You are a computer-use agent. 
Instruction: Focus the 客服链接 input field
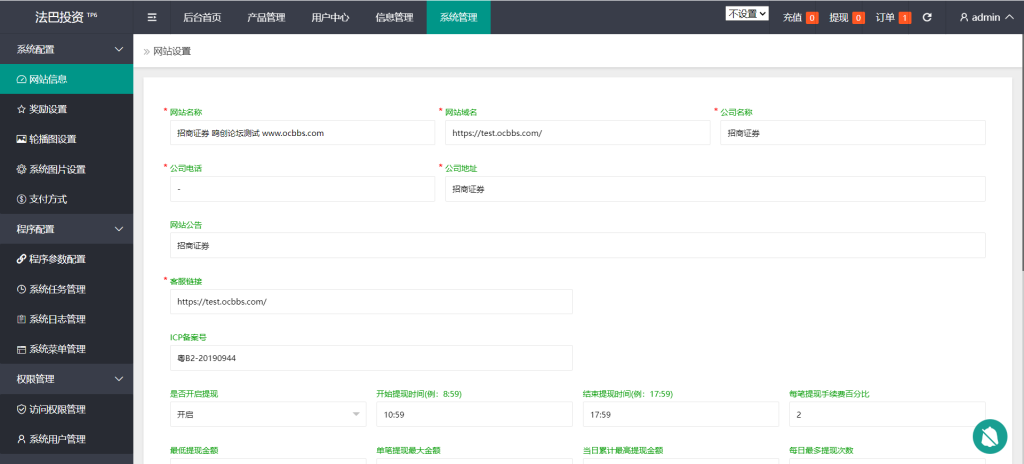click(371, 302)
